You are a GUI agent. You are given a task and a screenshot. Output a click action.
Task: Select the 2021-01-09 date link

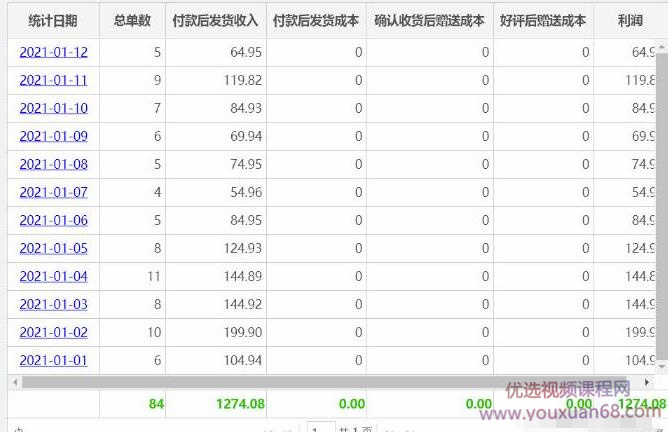coord(53,136)
